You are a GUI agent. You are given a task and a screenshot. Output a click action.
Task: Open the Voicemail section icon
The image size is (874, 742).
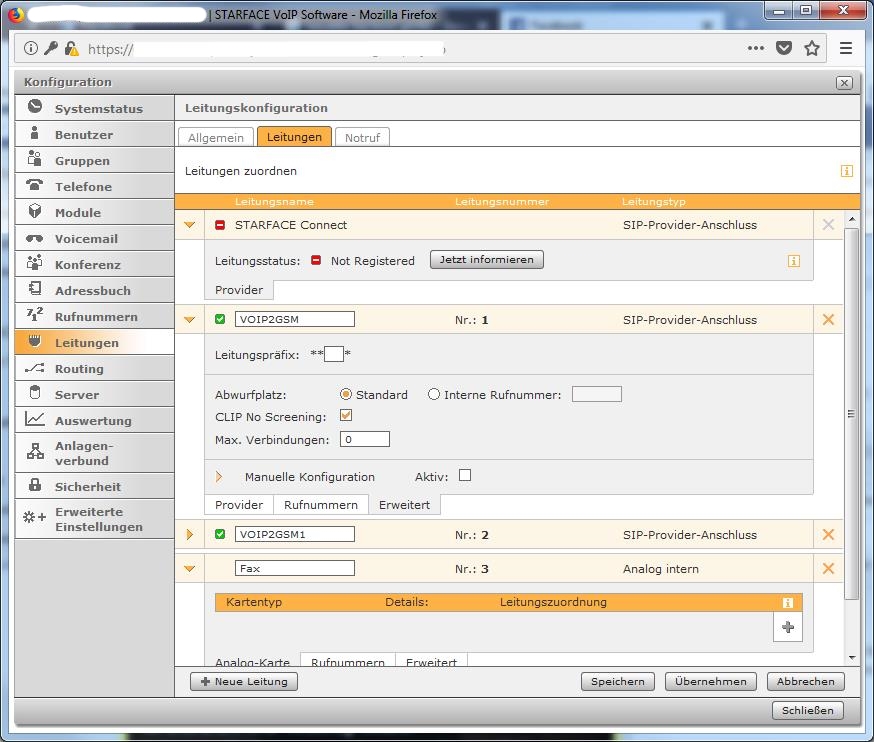35,238
